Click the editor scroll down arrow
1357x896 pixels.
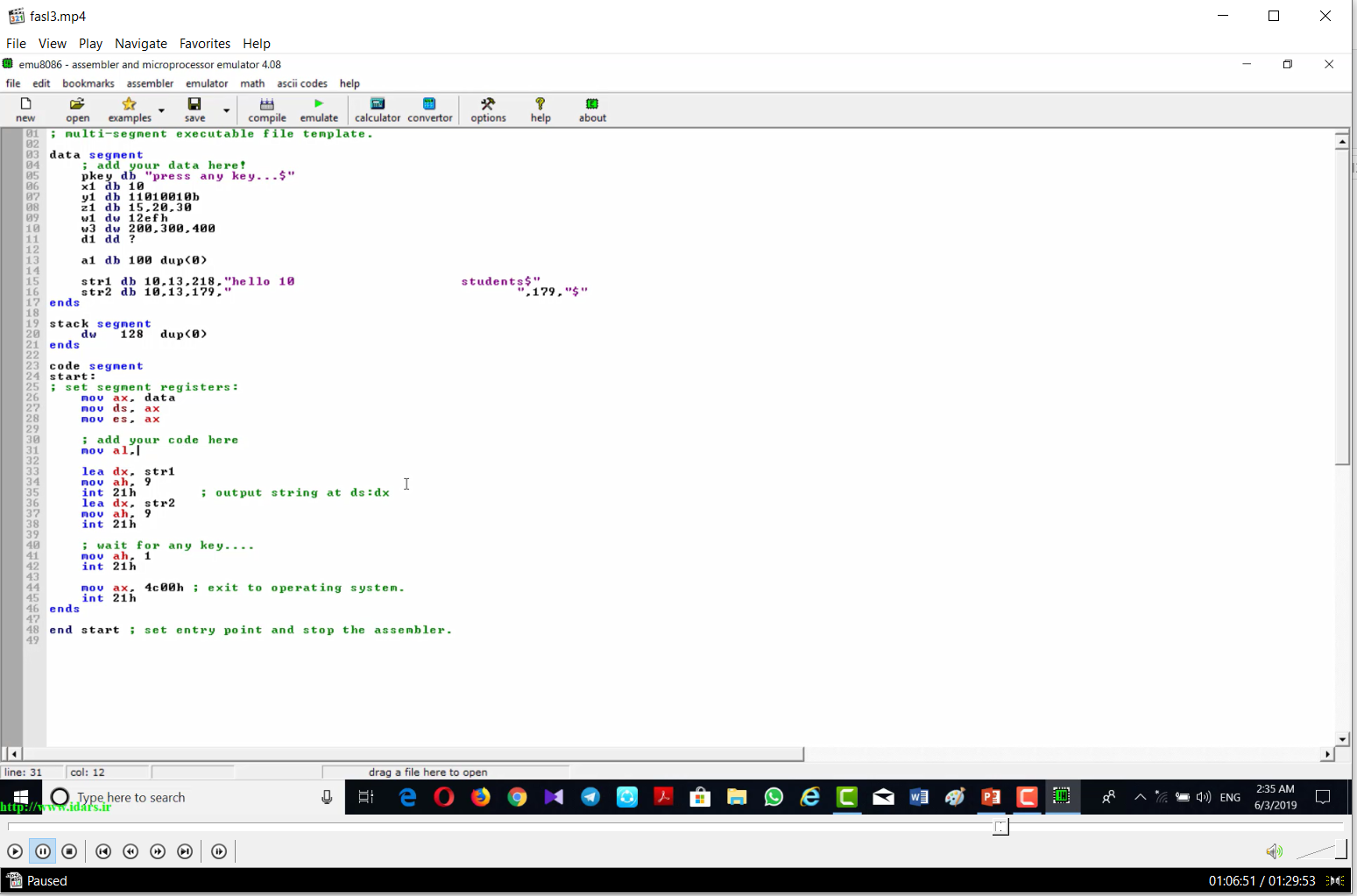pos(1342,739)
